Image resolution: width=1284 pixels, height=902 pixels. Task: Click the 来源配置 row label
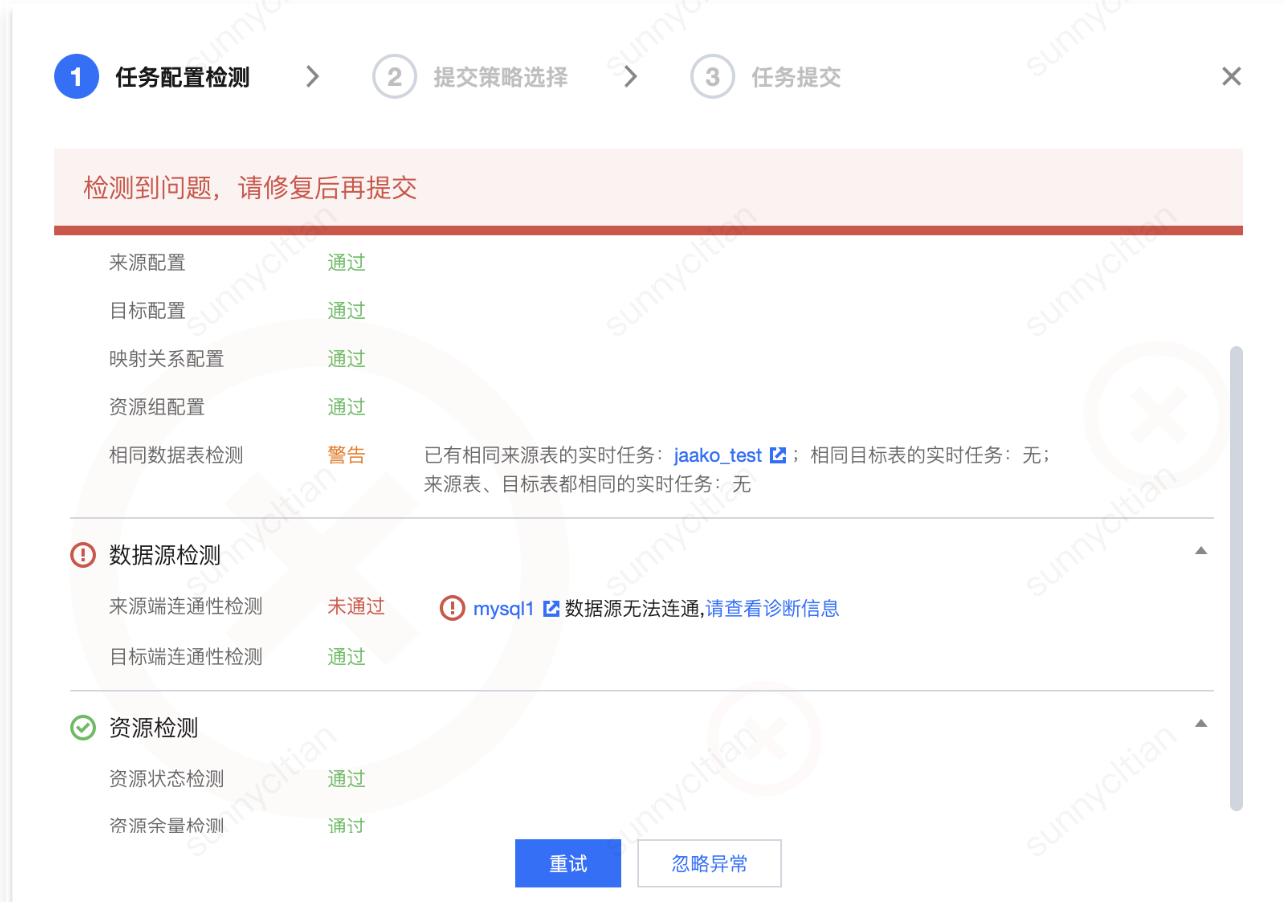[x=147, y=263]
